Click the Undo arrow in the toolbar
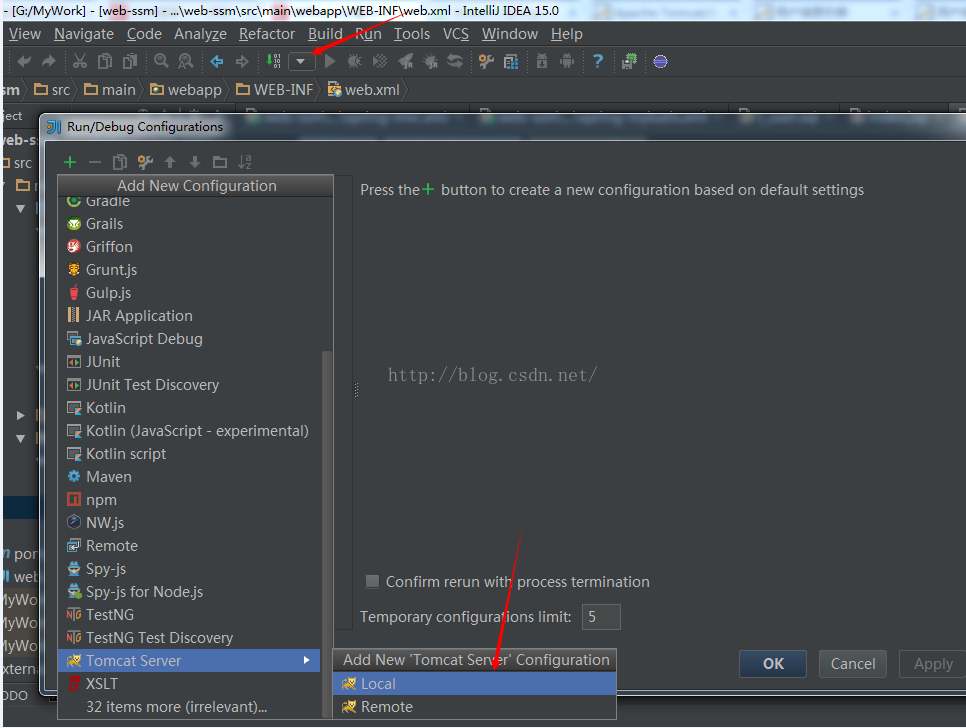The width and height of the screenshot is (966, 728). point(25,61)
